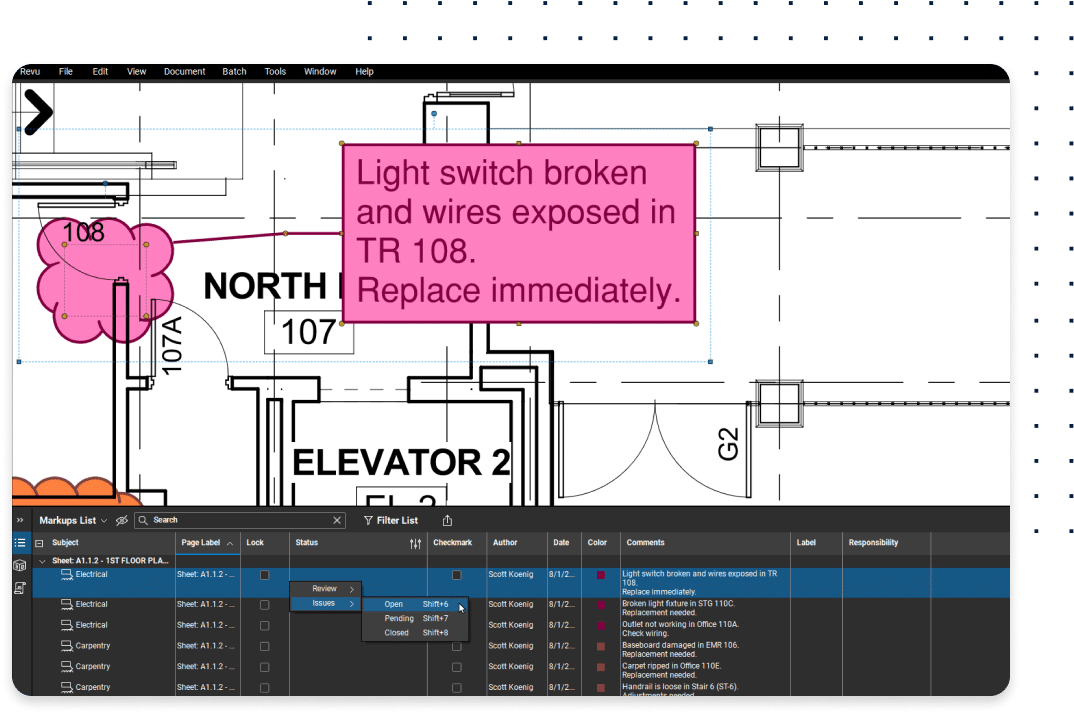Click markup icon of Outlet not working row

66,625
